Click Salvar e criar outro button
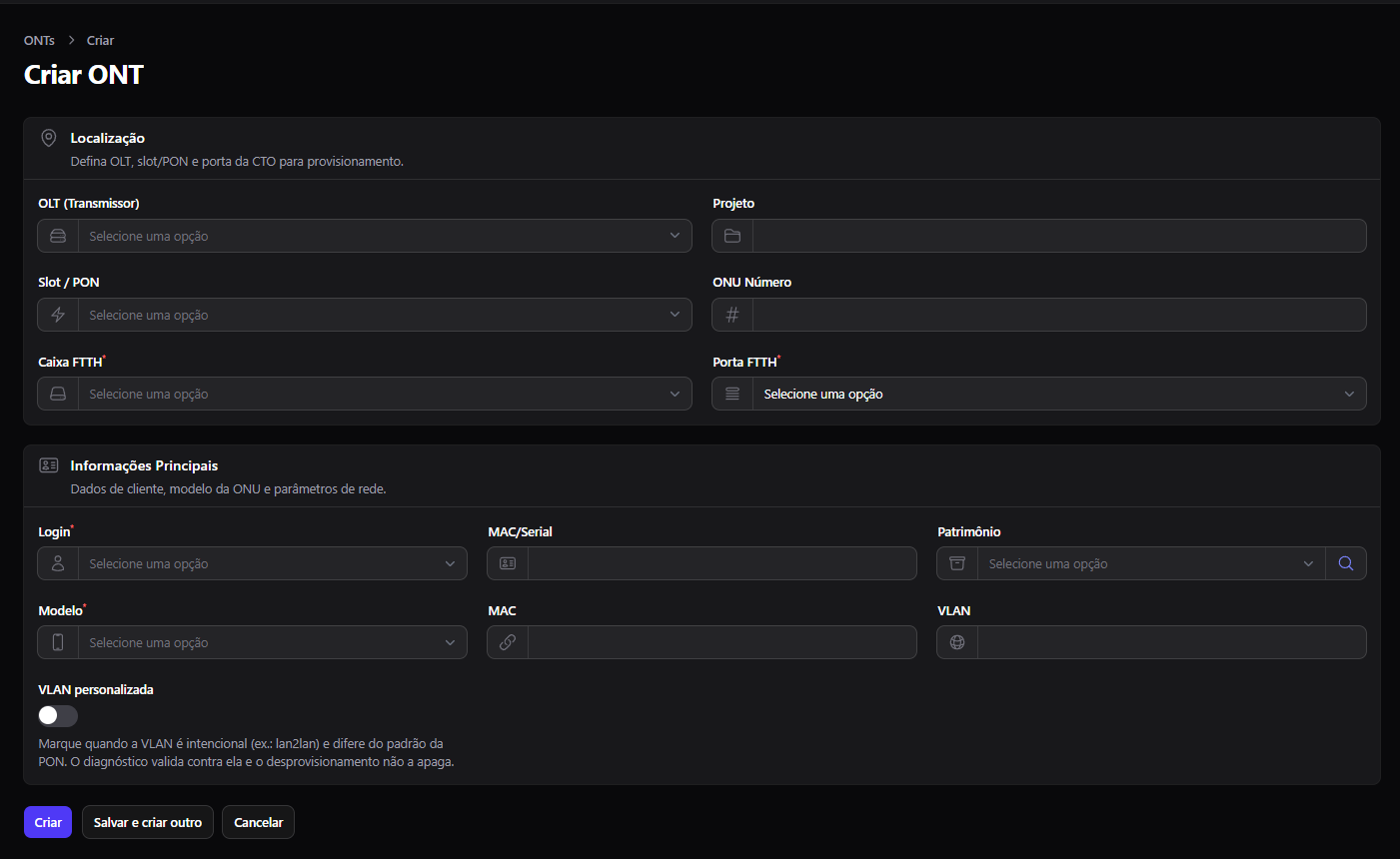The image size is (1400, 859). pos(148,822)
